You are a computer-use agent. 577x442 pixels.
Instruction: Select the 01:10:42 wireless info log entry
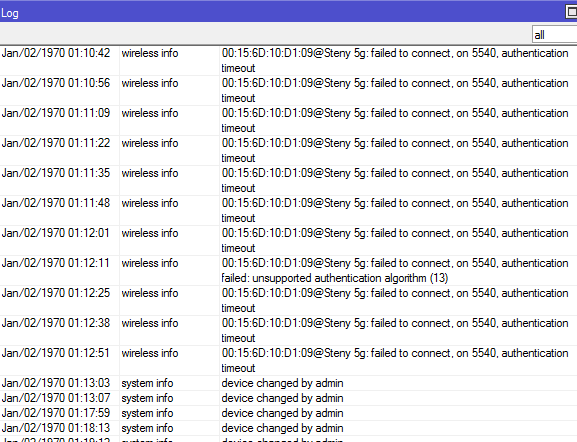[x=288, y=61]
